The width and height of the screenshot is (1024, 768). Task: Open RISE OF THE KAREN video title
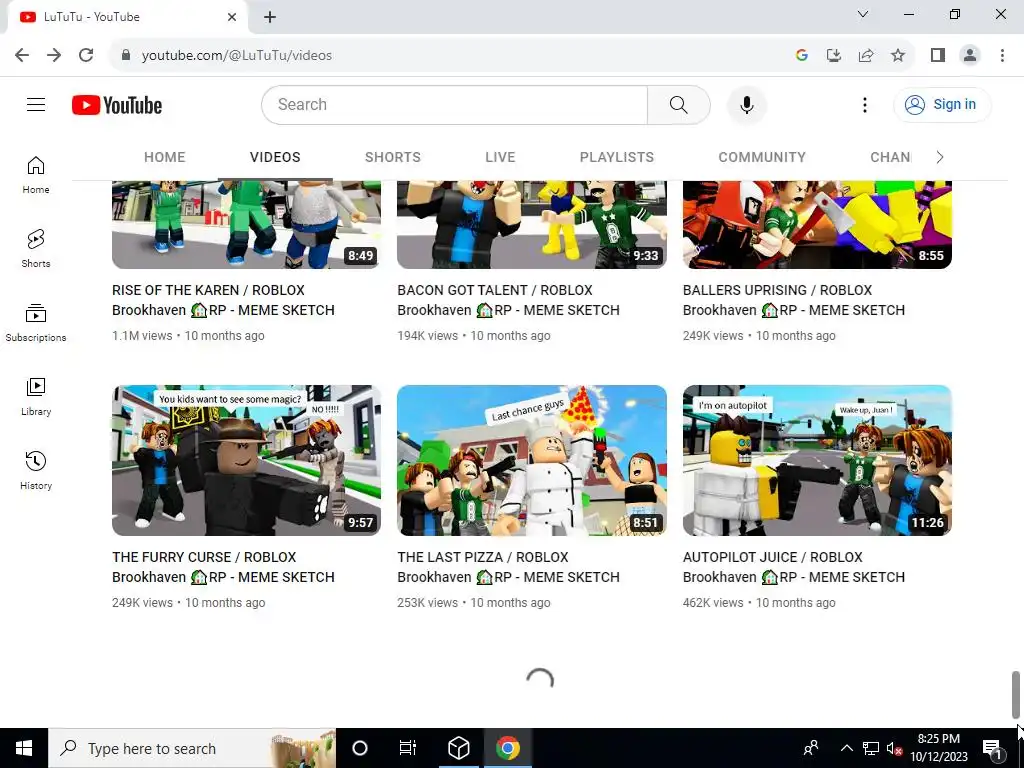tap(223, 300)
